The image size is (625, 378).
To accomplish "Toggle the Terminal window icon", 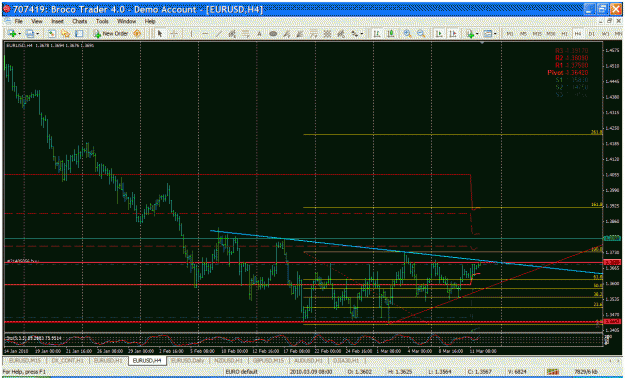I will (79, 34).
